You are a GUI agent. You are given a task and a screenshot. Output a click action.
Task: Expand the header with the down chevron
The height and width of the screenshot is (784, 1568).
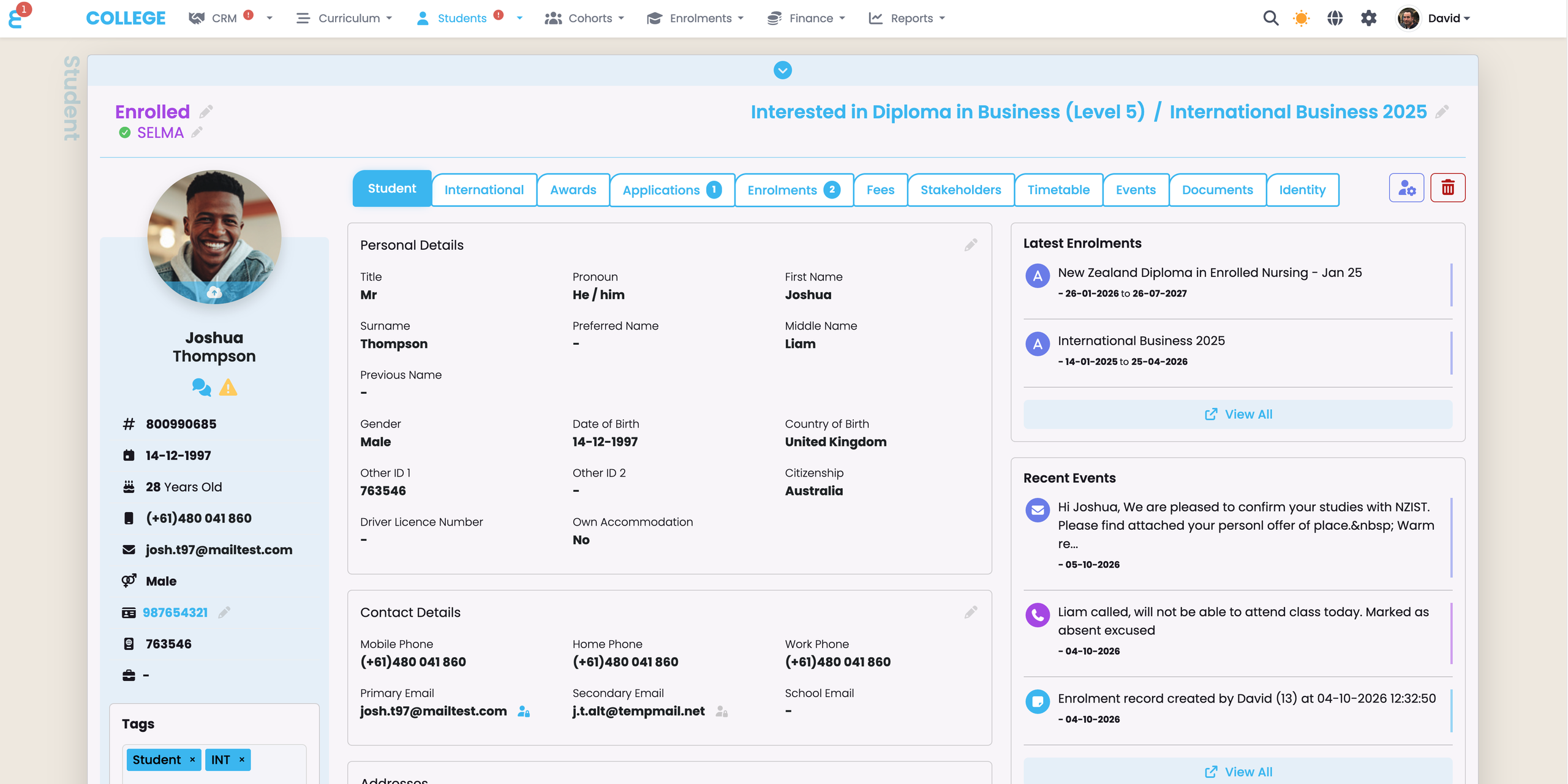pyautogui.click(x=783, y=70)
